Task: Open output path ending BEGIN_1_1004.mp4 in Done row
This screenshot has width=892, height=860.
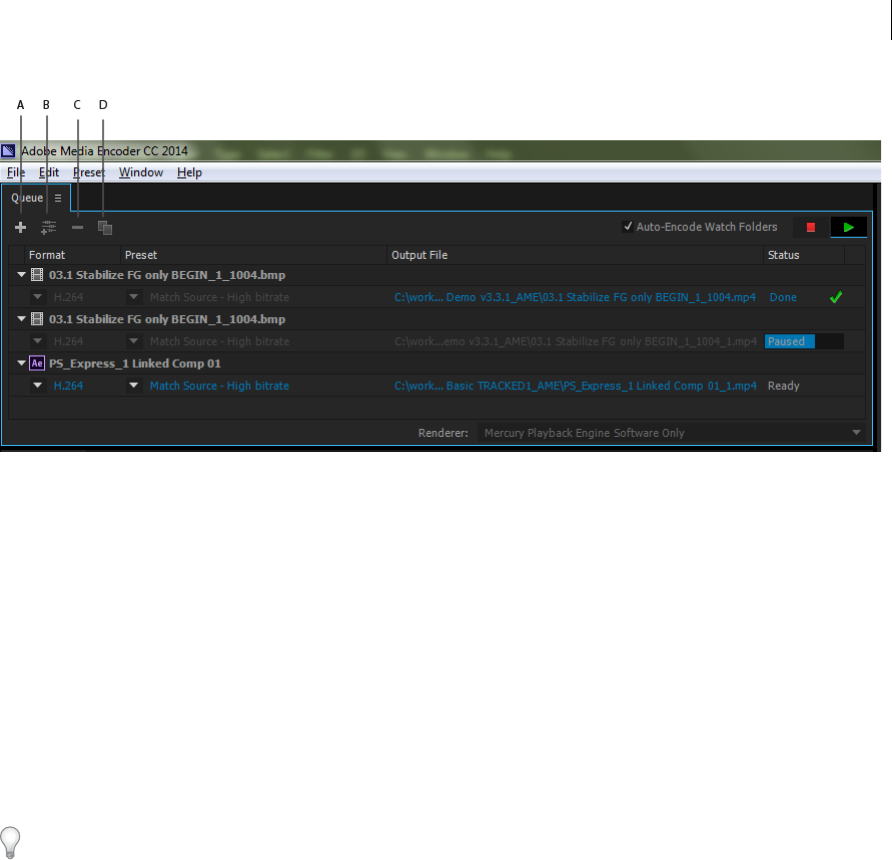Action: click(575, 297)
